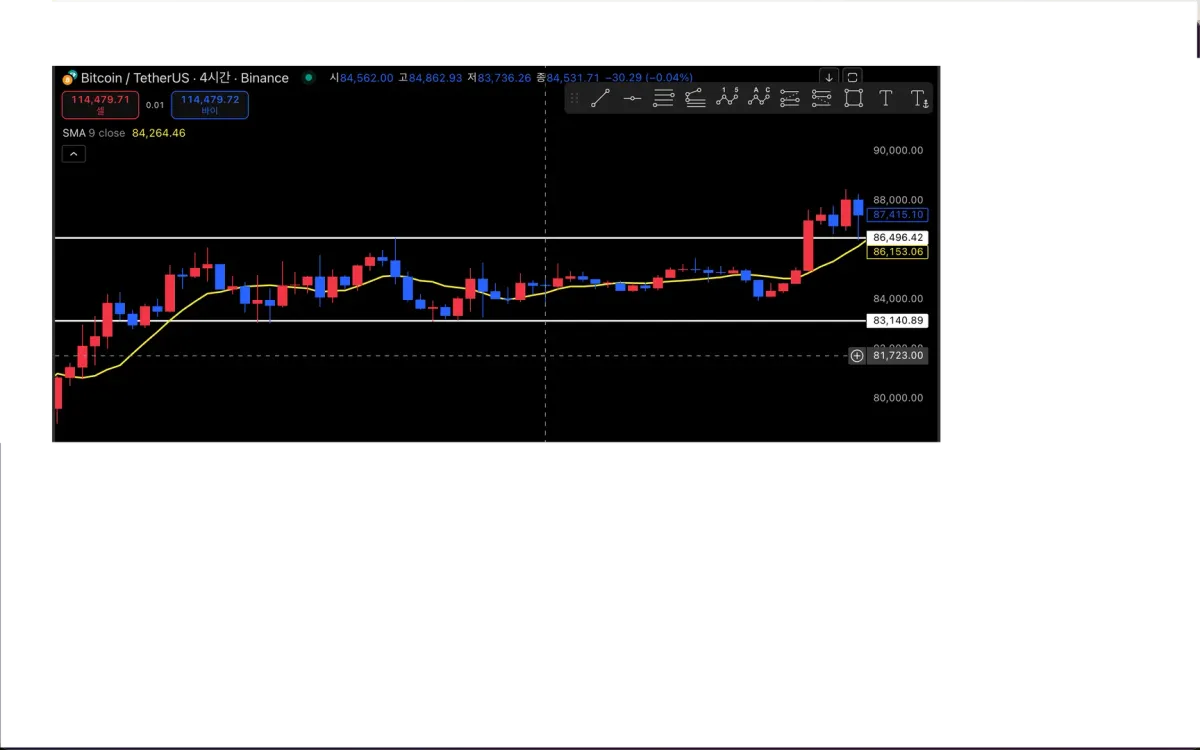Select the Long Position tool
The height and width of the screenshot is (750, 1200).
pos(790,98)
